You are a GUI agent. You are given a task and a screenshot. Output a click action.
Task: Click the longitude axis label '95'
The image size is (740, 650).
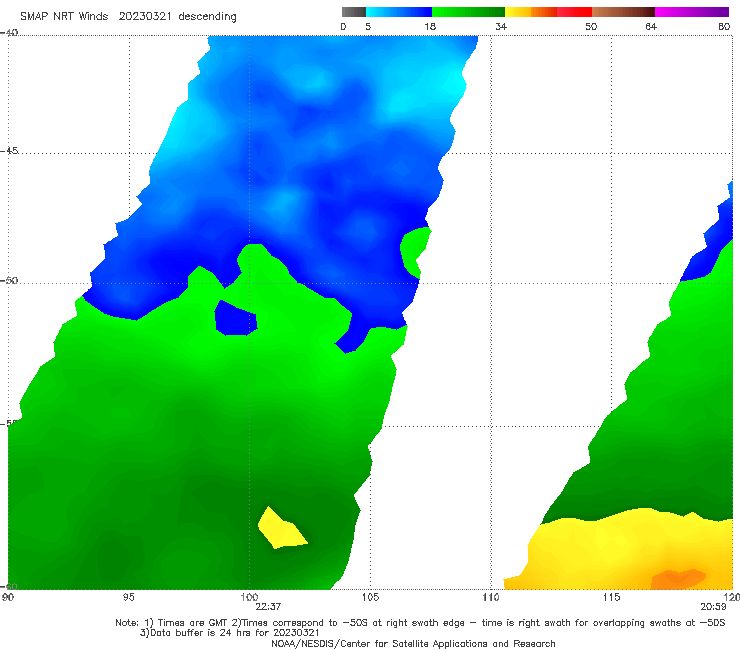point(128,597)
